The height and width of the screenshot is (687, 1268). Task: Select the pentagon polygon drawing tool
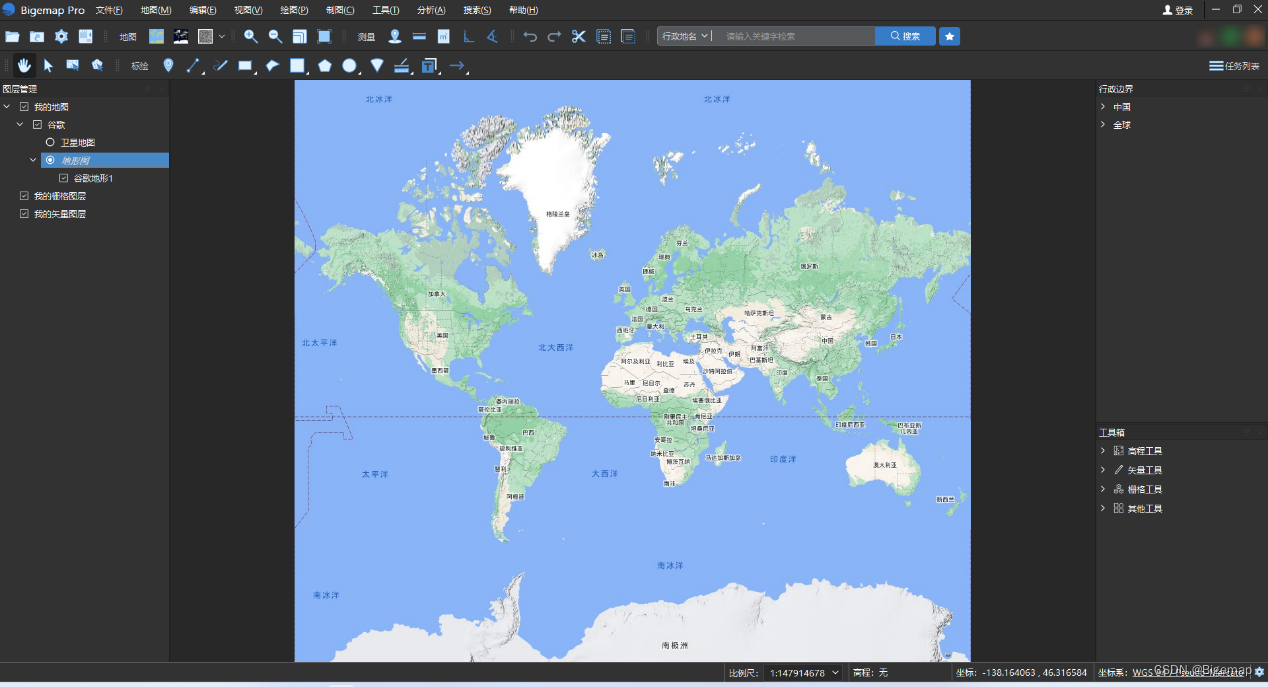[325, 66]
